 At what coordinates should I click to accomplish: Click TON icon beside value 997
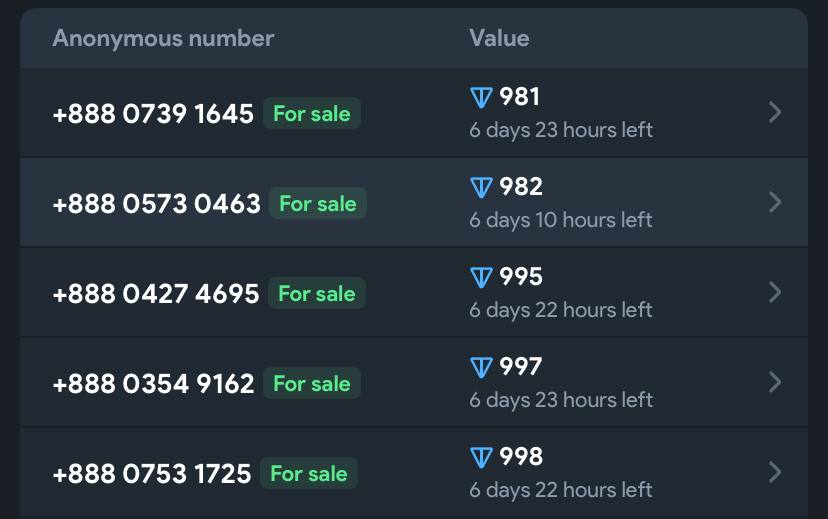481,367
